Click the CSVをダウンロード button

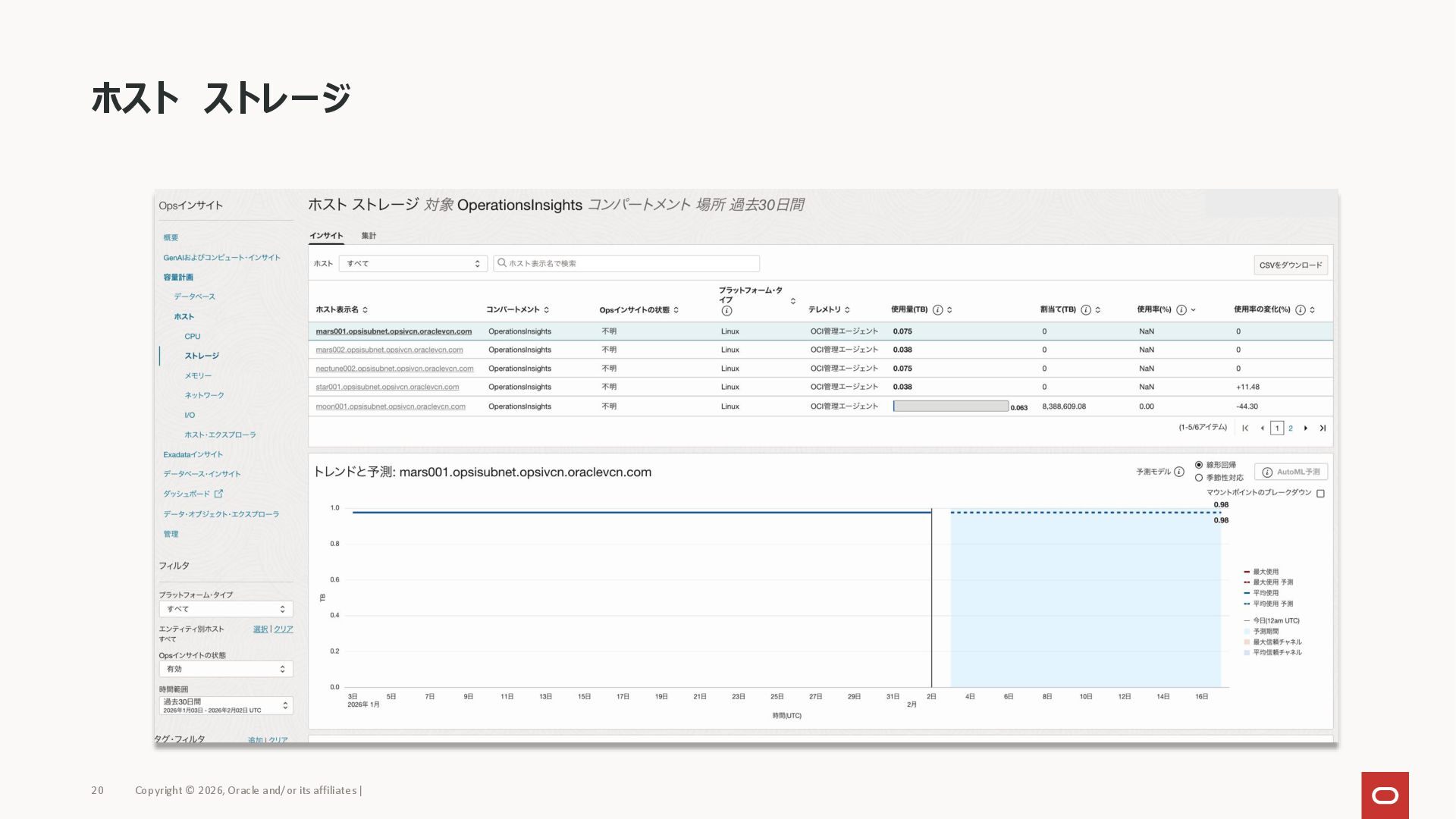coord(1290,265)
